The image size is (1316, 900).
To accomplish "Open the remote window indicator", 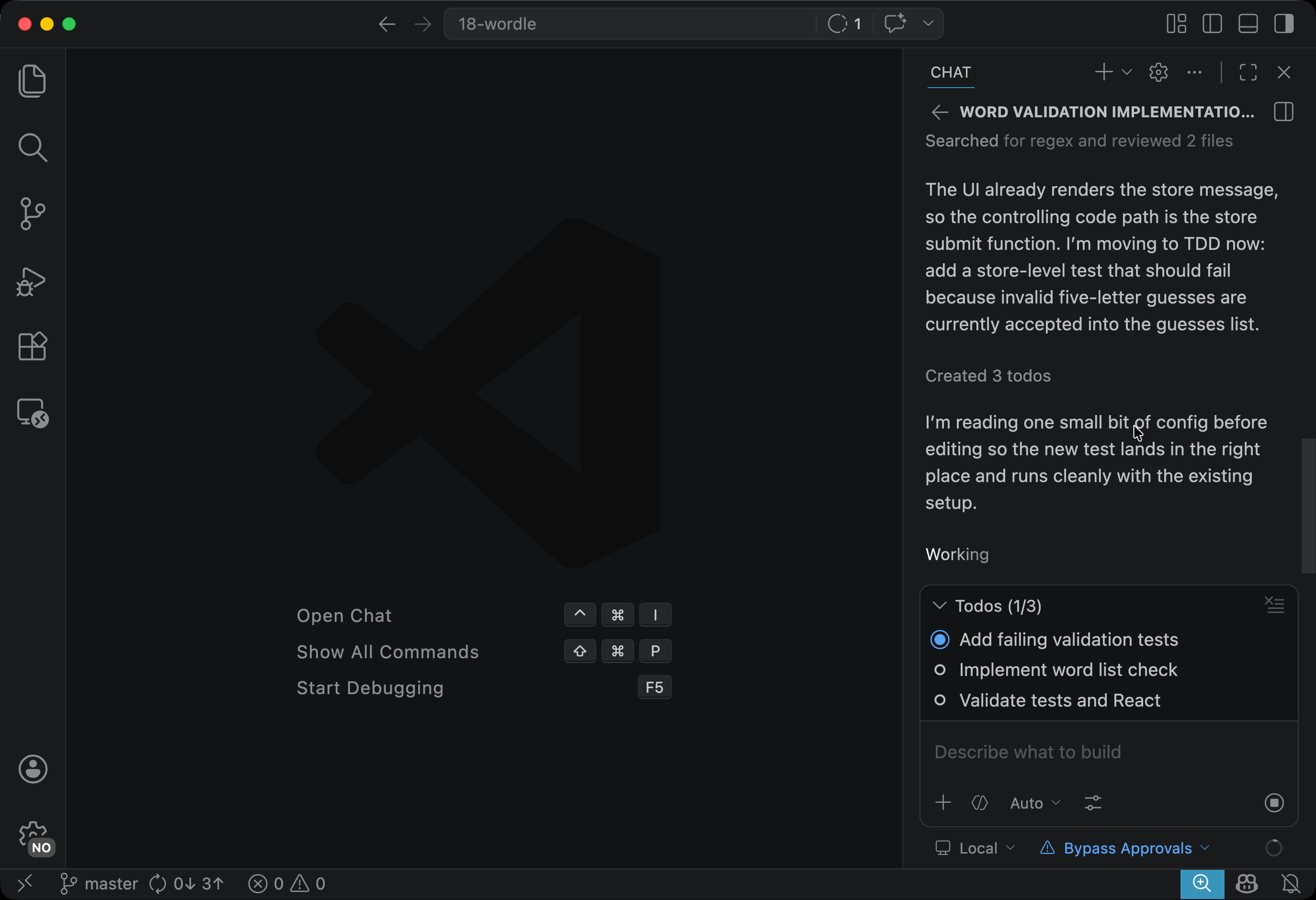I will tap(25, 884).
